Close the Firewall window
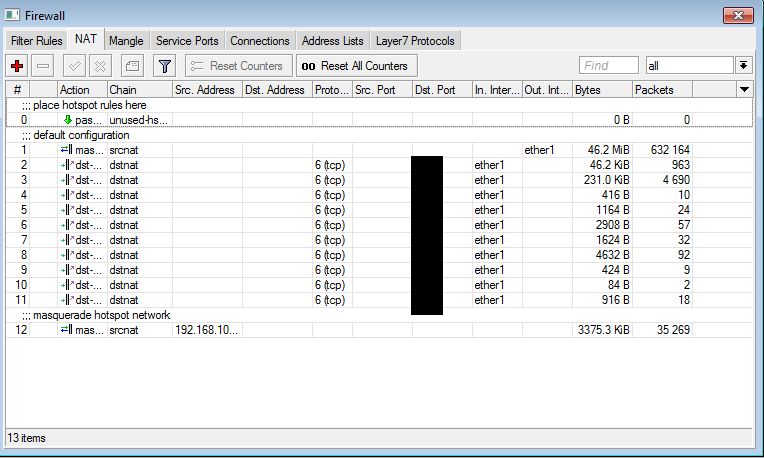The image size is (764, 458). click(738, 16)
